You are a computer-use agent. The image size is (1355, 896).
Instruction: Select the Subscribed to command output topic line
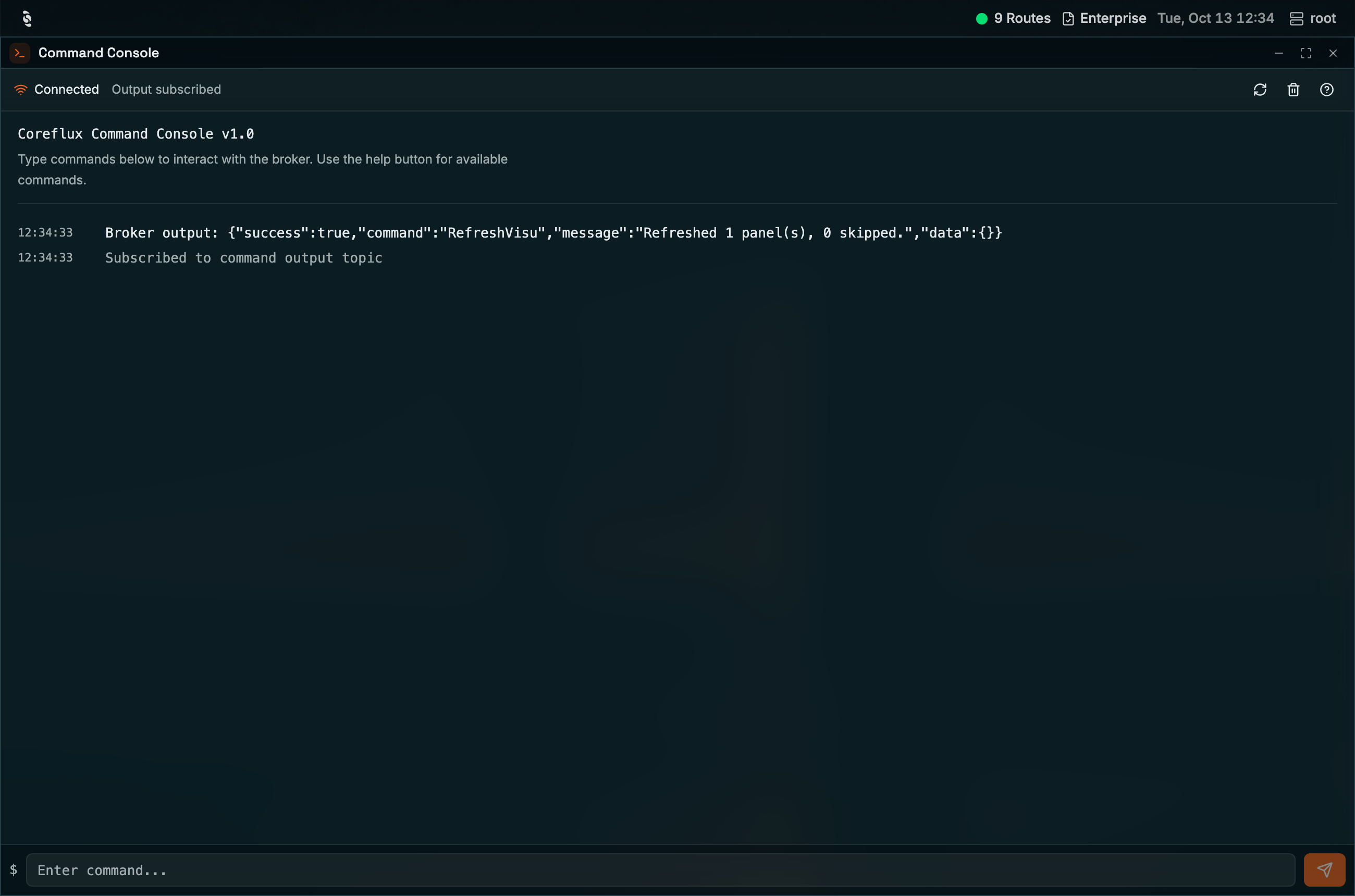(243, 258)
